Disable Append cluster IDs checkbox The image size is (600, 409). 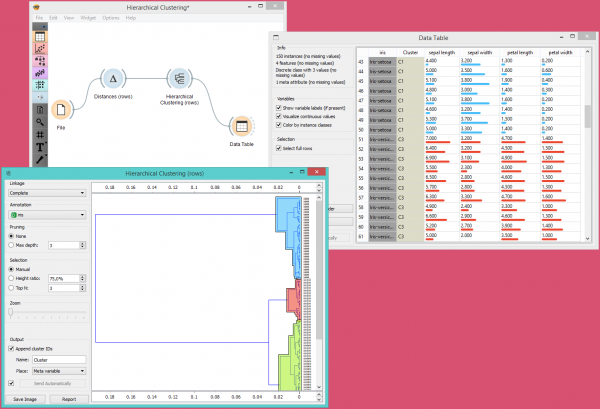[x=10, y=349]
